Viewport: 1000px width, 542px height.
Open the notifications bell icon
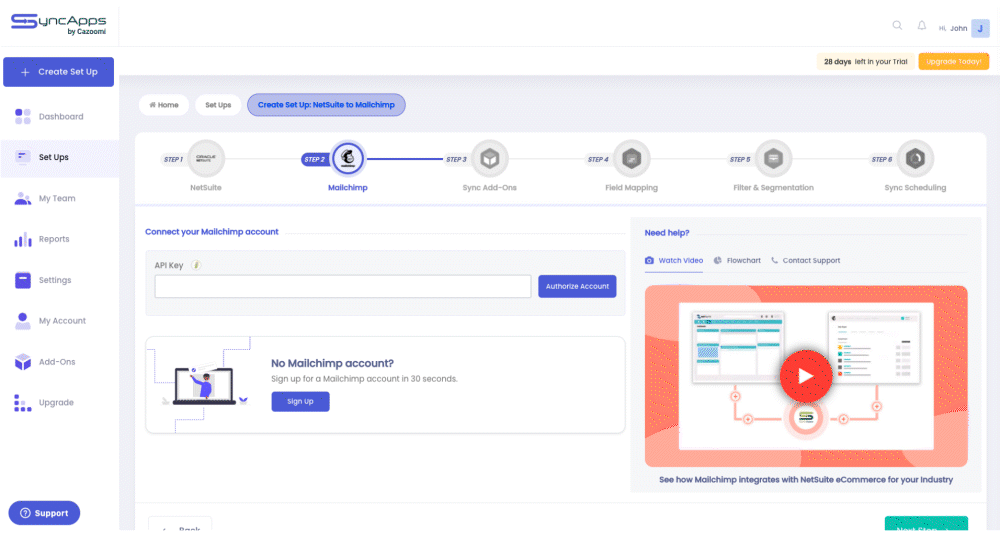(x=922, y=26)
